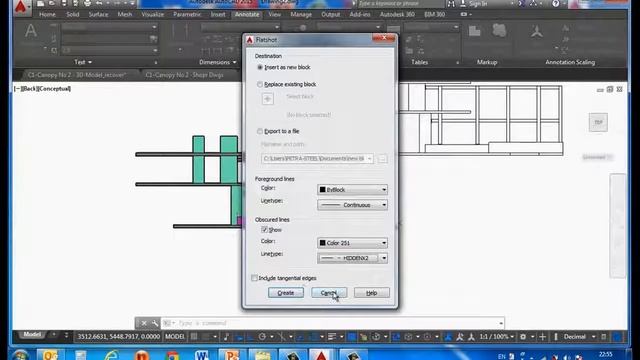Click the command line close X icon
Screen dimensions: 640x360
pos(144,323)
